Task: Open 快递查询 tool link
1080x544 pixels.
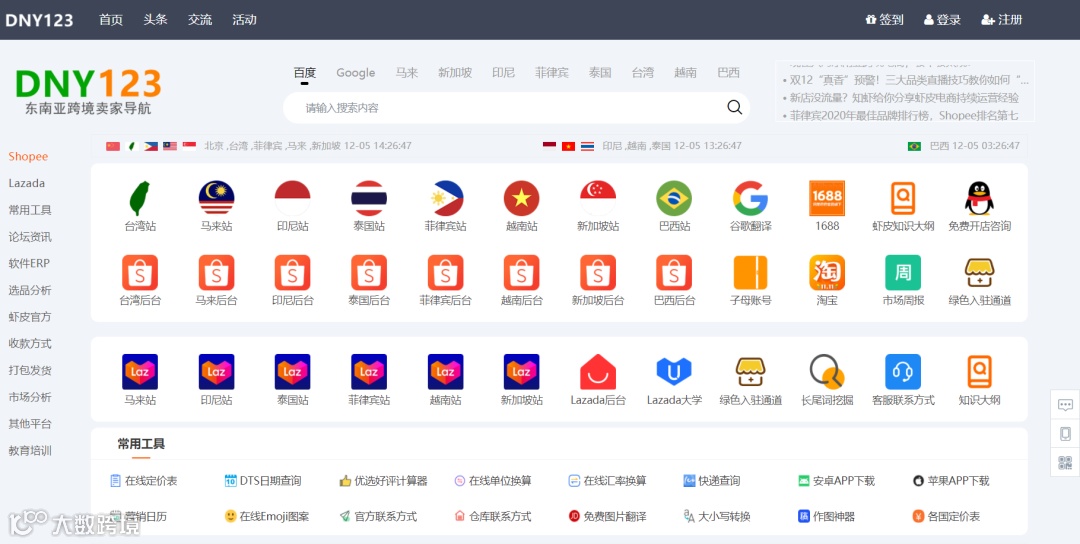Action: 712,481
